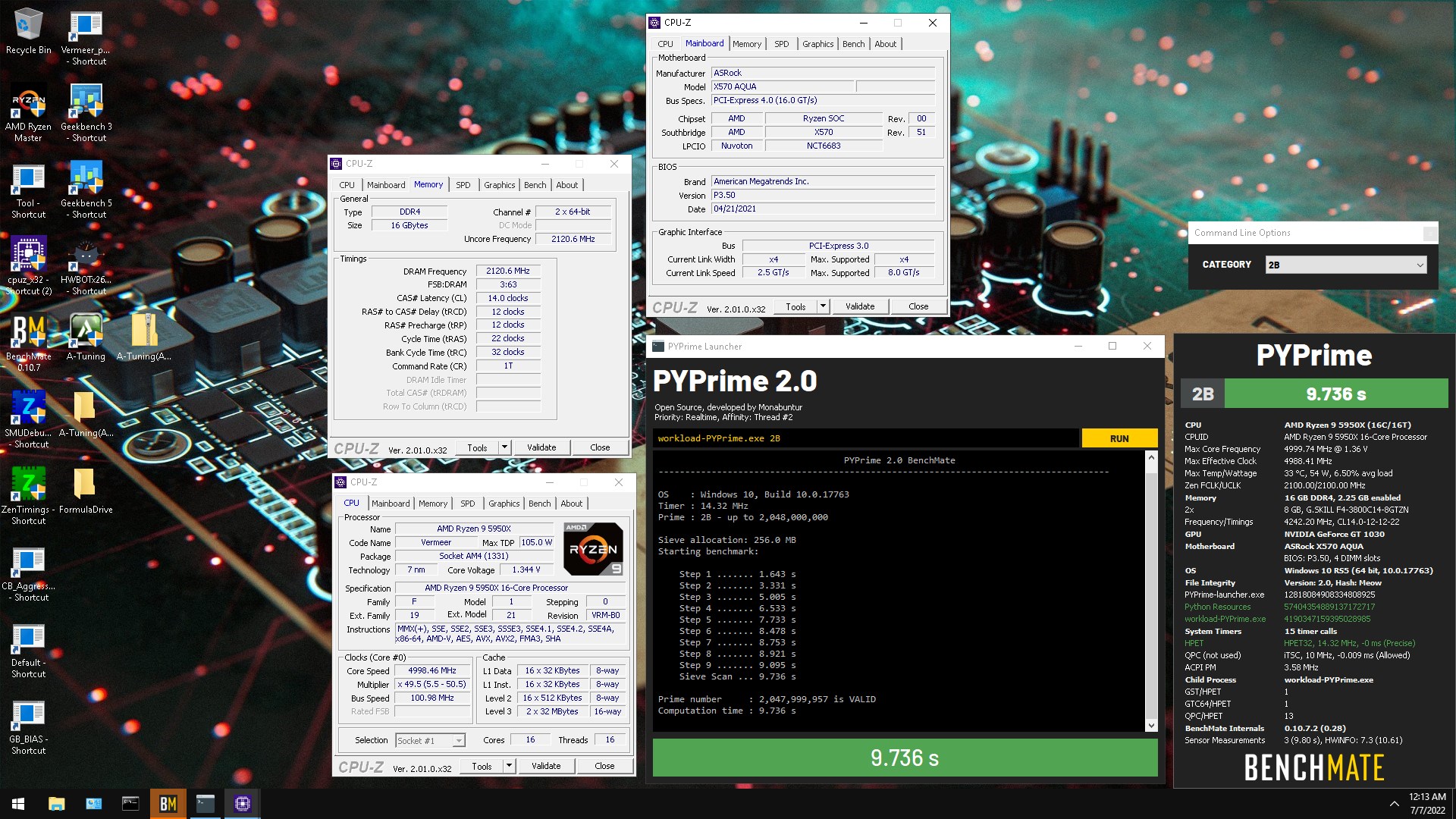The width and height of the screenshot is (1456, 819).
Task: Switch to SPD tab in Mainboard CPU-Z window
Action: (781, 44)
